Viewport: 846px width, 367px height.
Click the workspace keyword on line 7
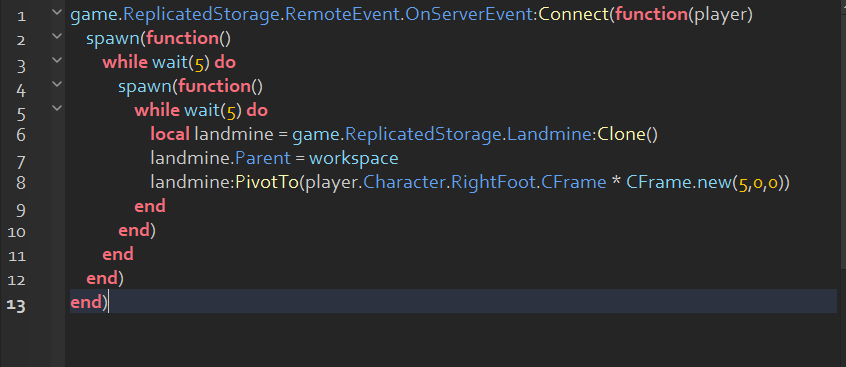pos(354,159)
